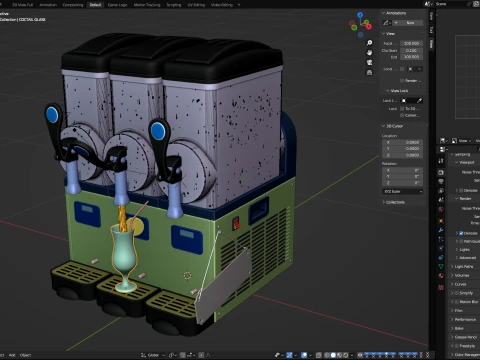
Task: Click the blue Z axis on the navigation gizmo
Action: coord(360,15)
